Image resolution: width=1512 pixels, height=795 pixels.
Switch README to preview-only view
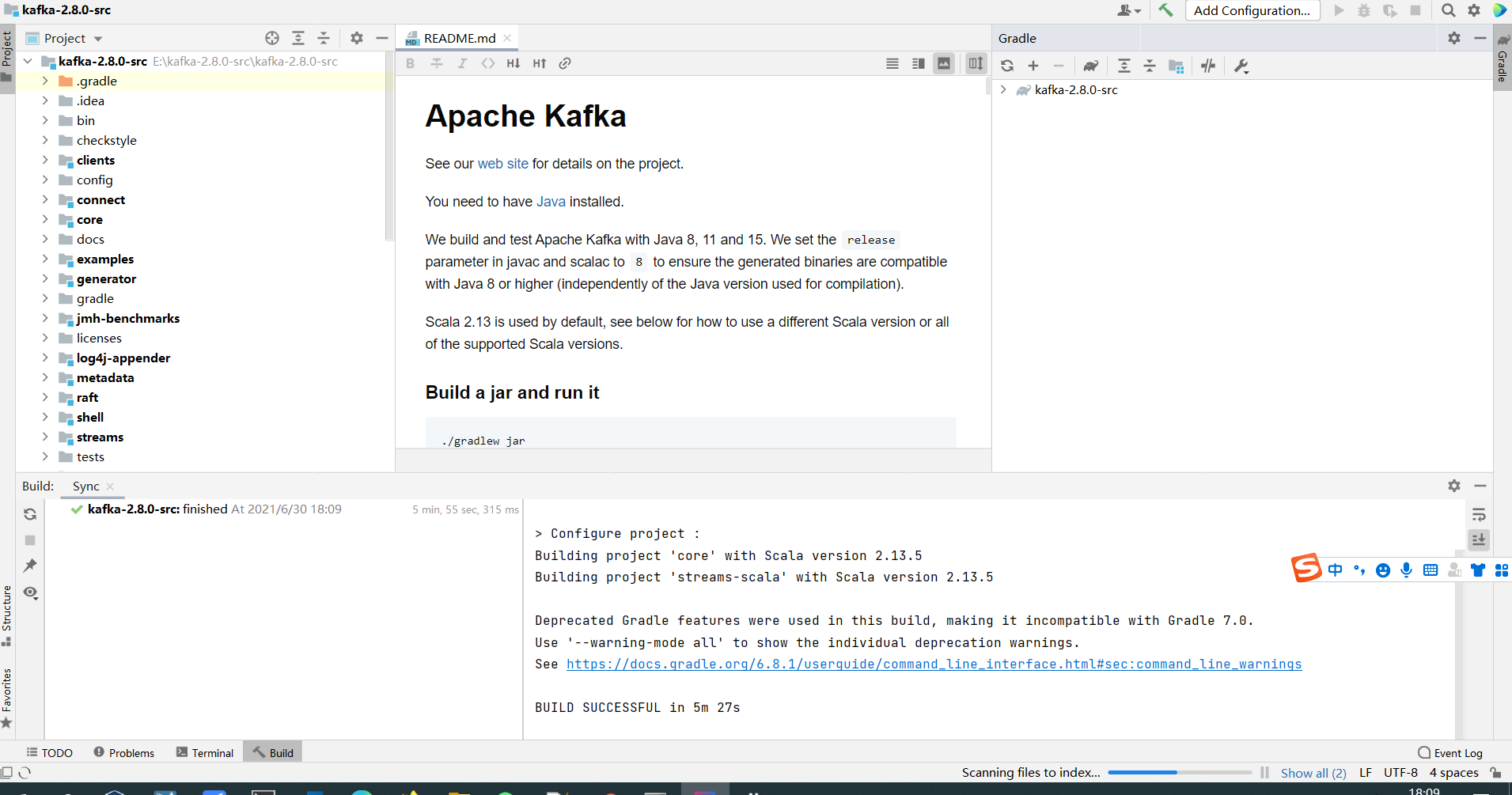(944, 63)
